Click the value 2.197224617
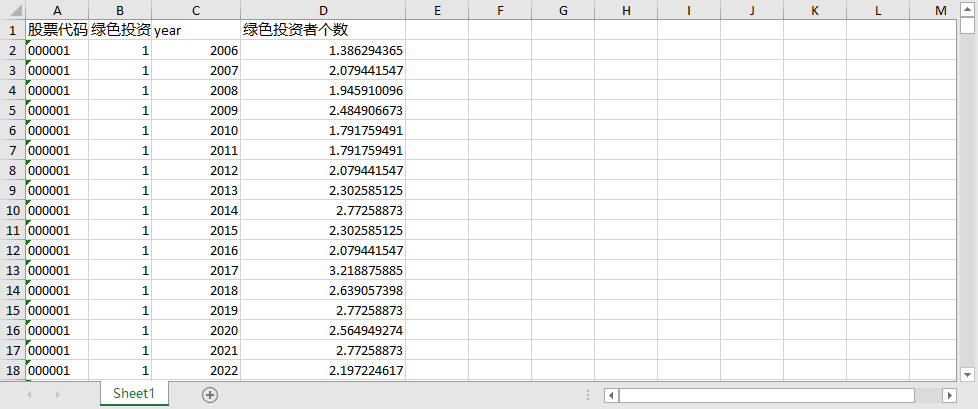978x409 pixels. point(323,370)
